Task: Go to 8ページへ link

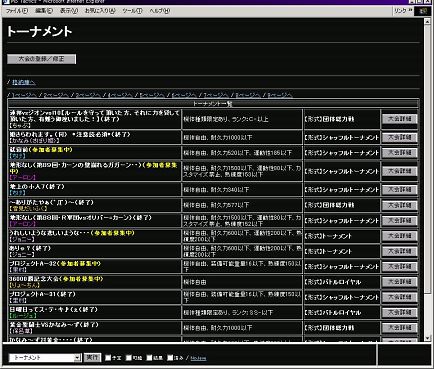Action: click(x=248, y=95)
